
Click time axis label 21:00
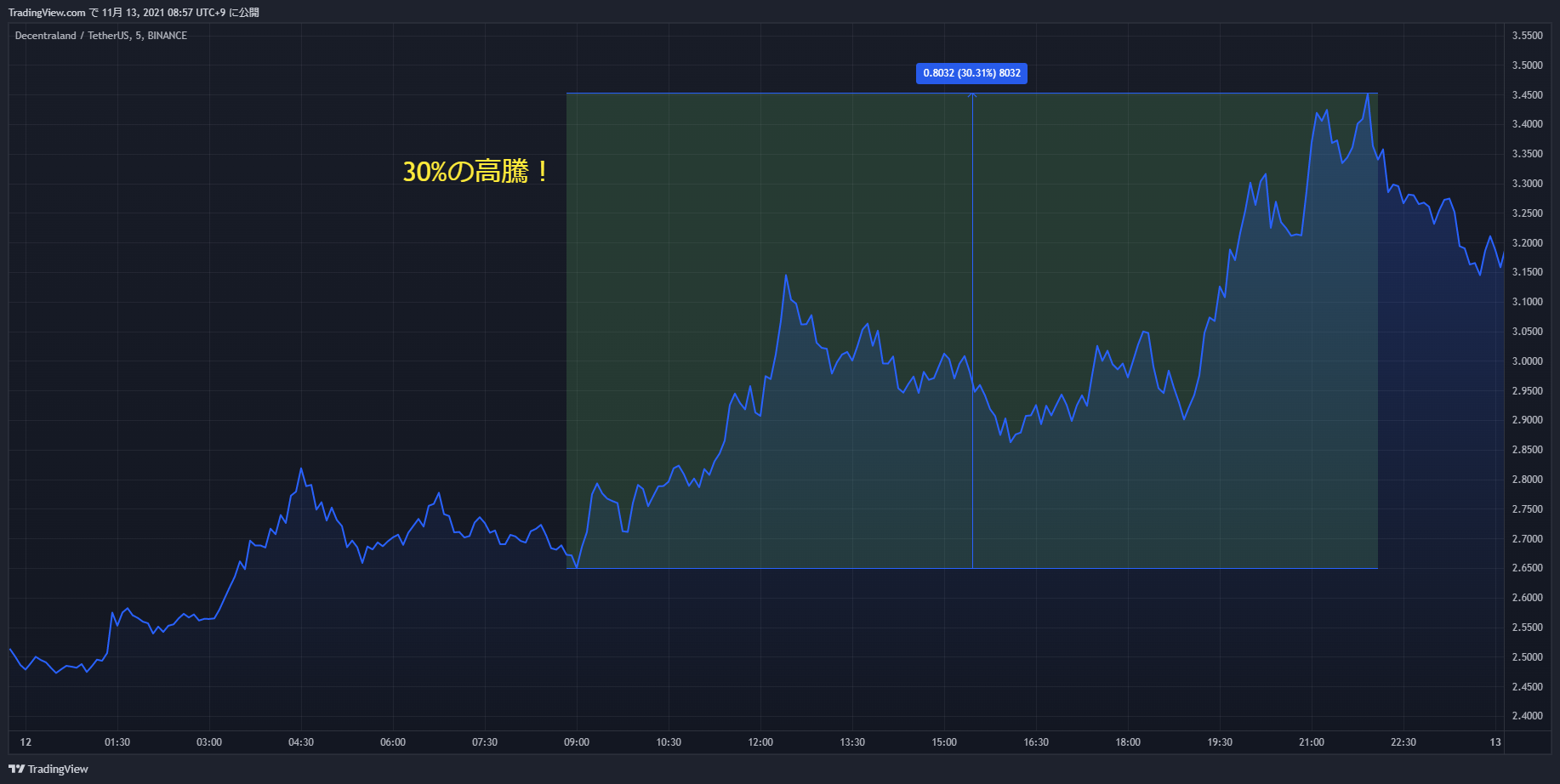(x=1312, y=742)
